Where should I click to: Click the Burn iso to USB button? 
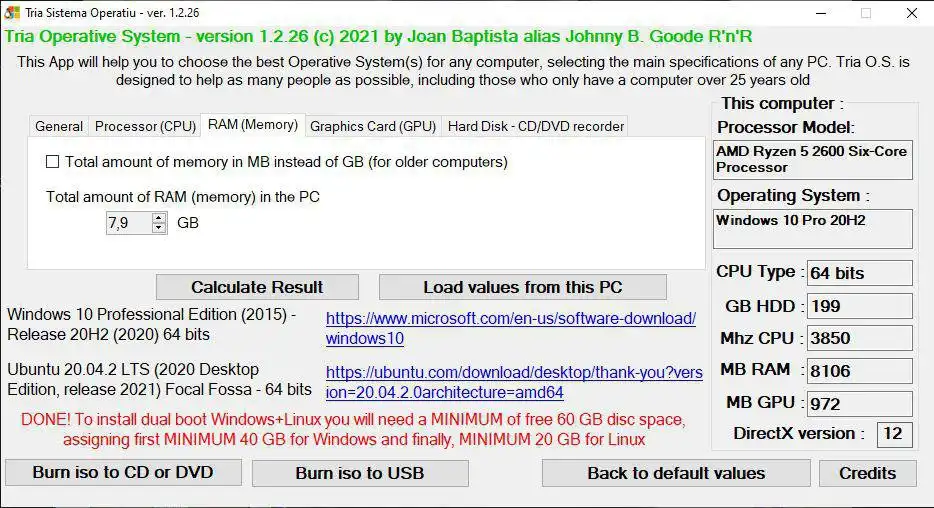click(359, 473)
